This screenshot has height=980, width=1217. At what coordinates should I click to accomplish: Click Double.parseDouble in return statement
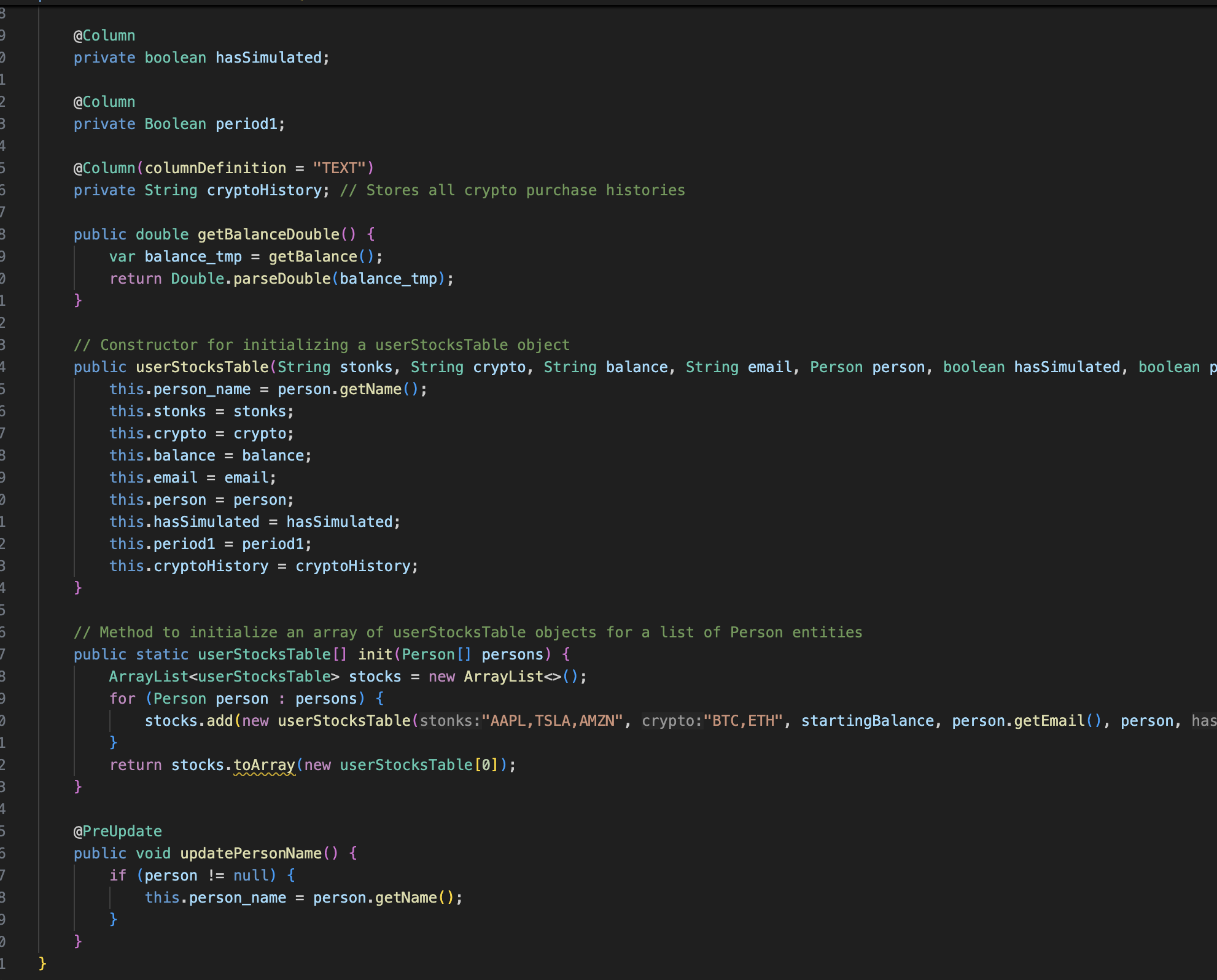tap(251, 279)
